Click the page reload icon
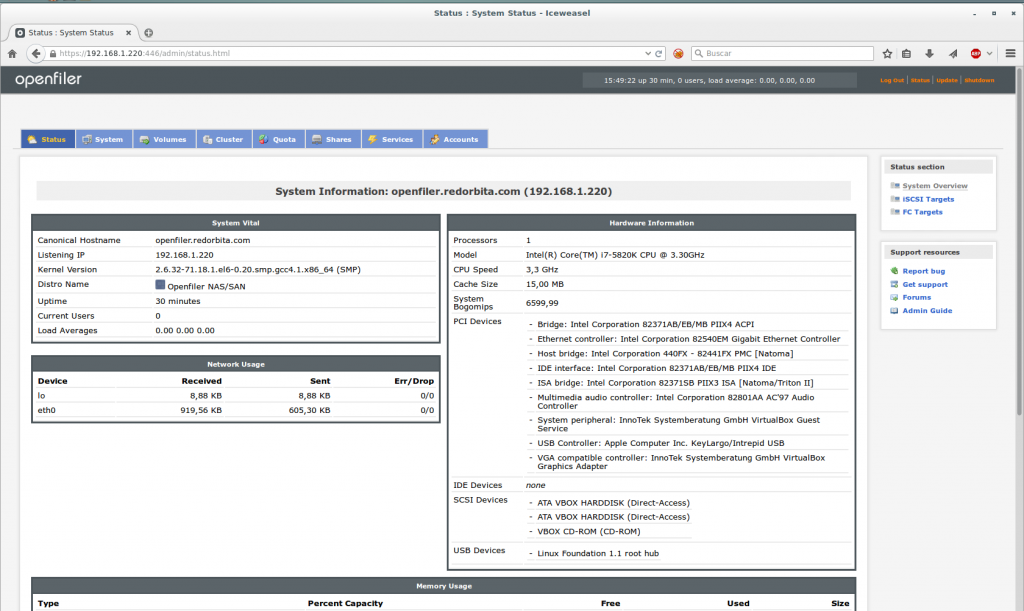1024x611 pixels. click(x=658, y=53)
